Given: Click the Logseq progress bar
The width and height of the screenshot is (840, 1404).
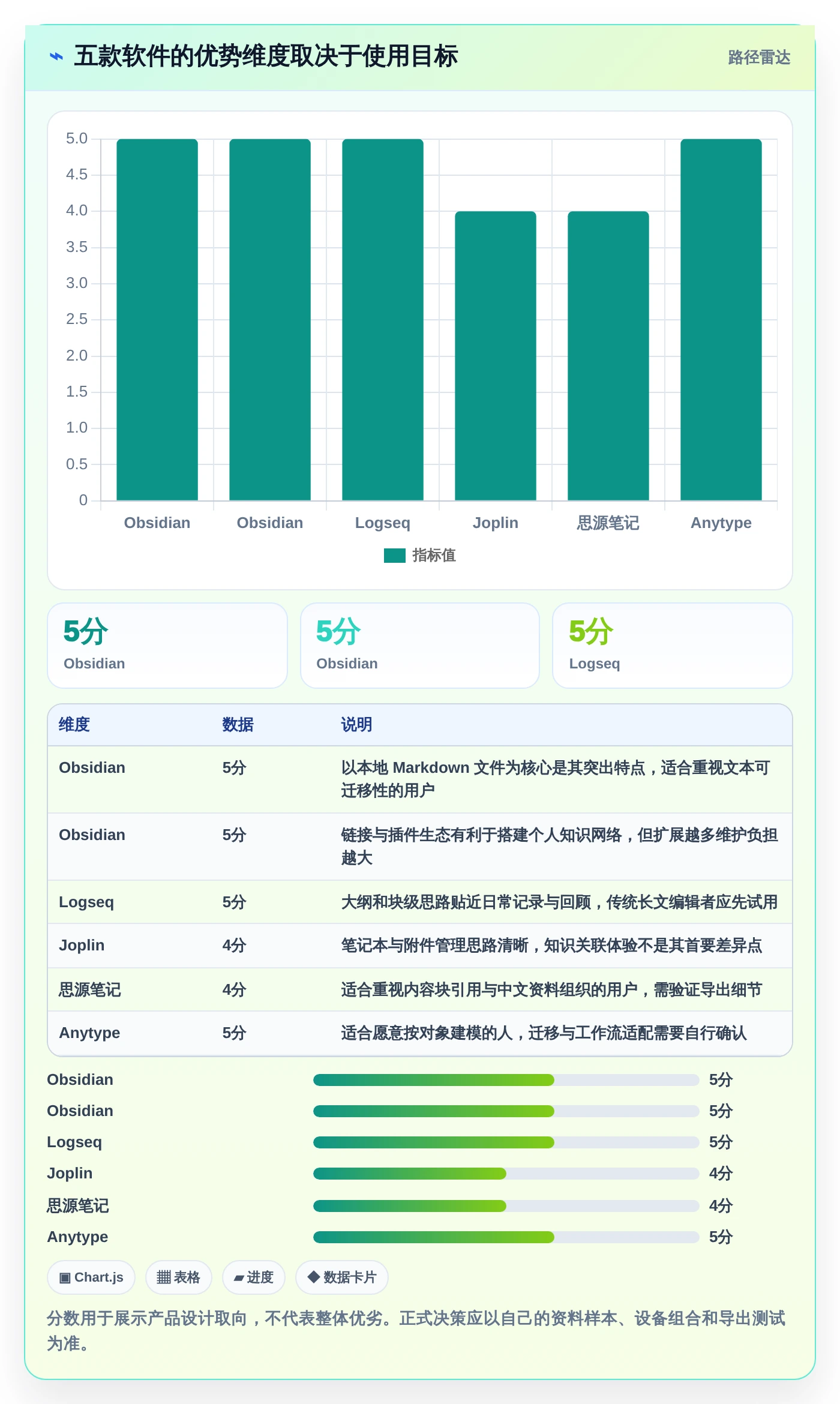Looking at the screenshot, I should 506,1142.
